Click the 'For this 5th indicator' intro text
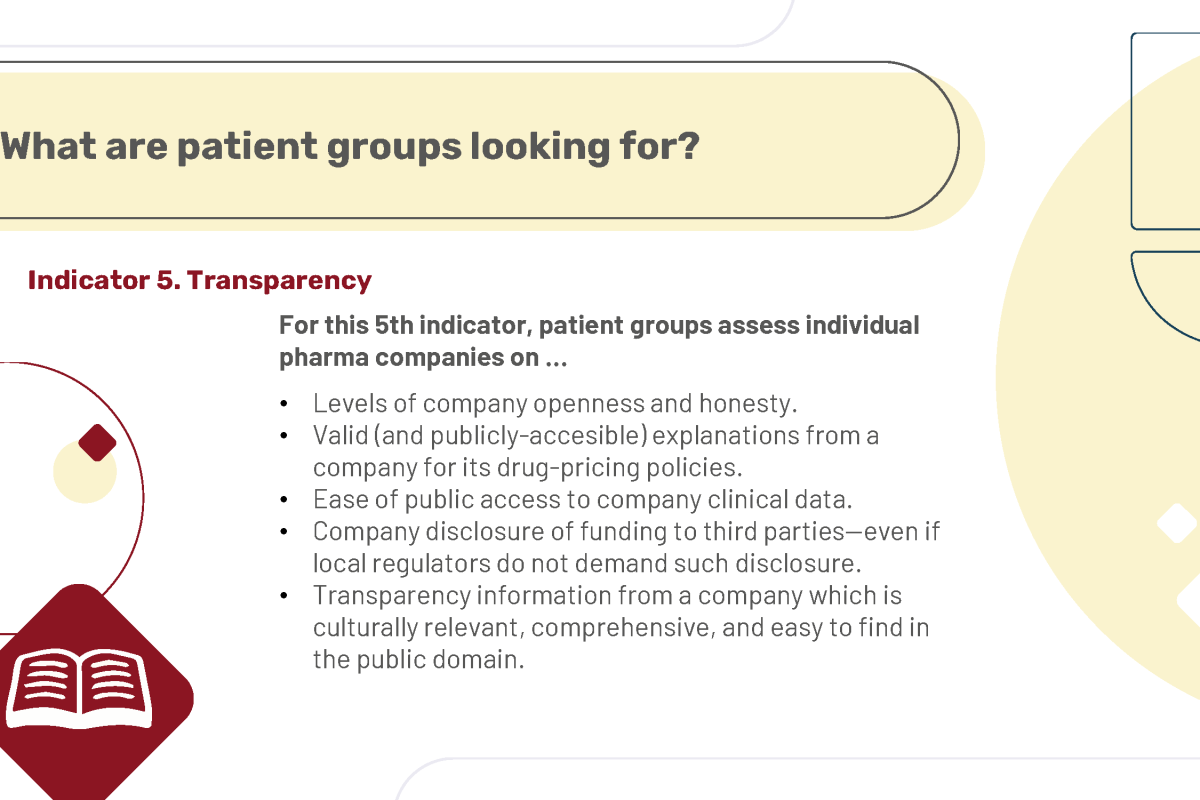Viewport: 1200px width, 800px height. [599, 341]
